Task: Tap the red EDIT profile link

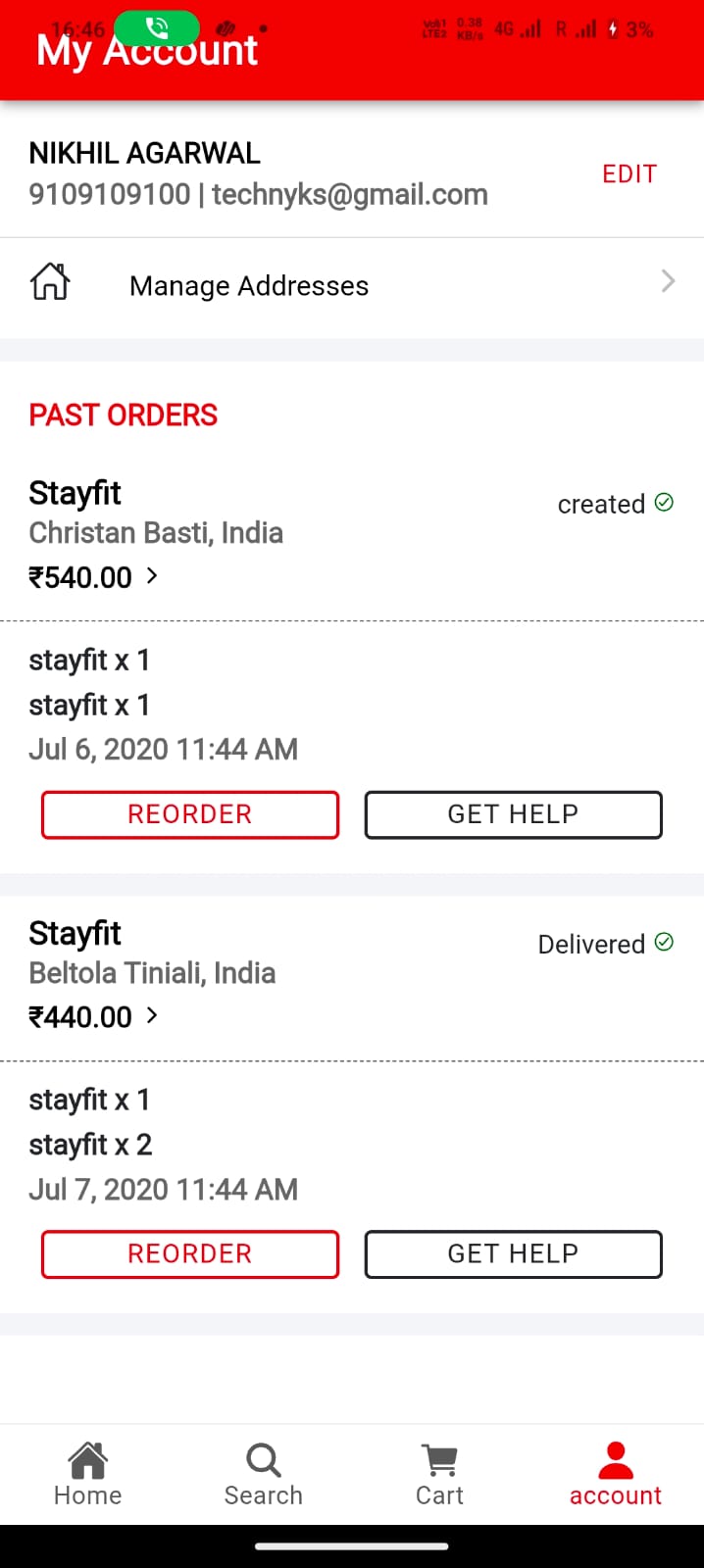Action: pyautogui.click(x=629, y=174)
